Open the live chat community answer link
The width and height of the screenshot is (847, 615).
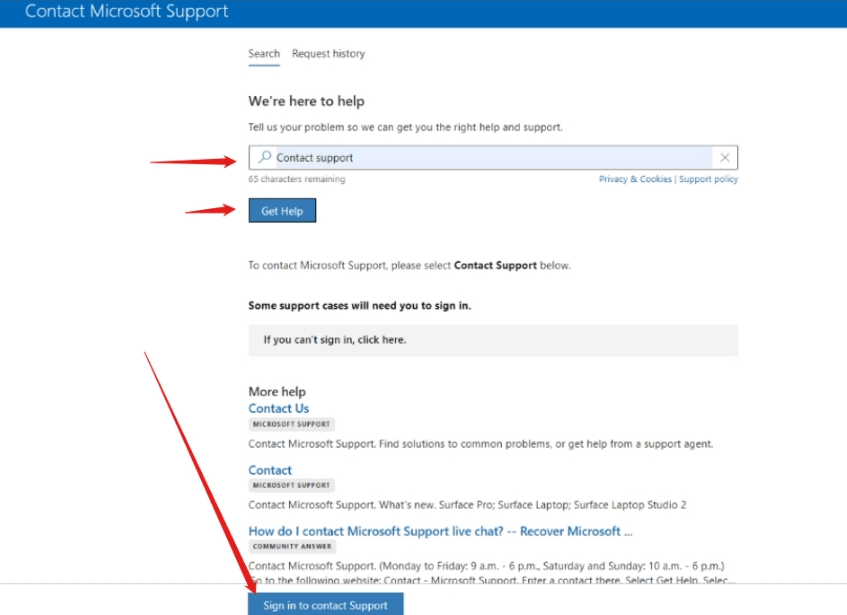coord(440,531)
